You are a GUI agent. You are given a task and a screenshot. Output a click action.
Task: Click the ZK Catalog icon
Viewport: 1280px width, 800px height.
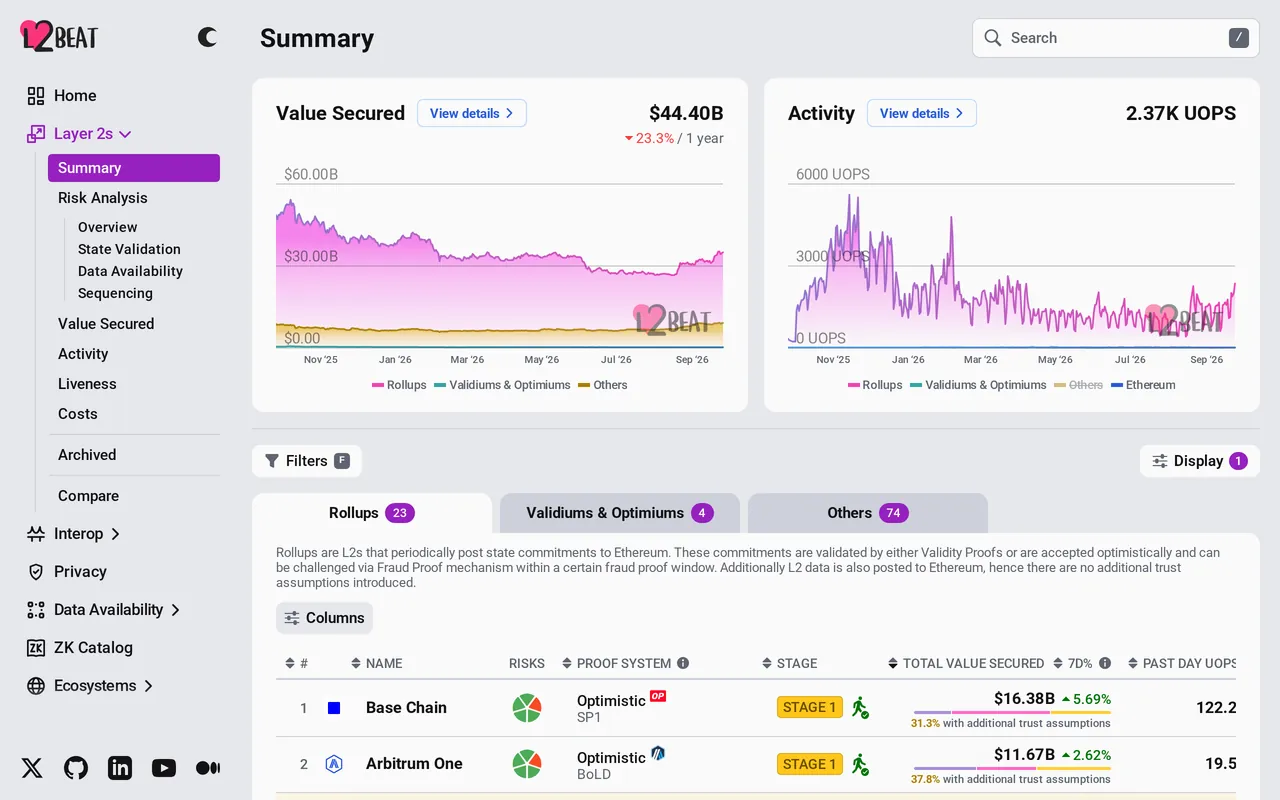[36, 648]
